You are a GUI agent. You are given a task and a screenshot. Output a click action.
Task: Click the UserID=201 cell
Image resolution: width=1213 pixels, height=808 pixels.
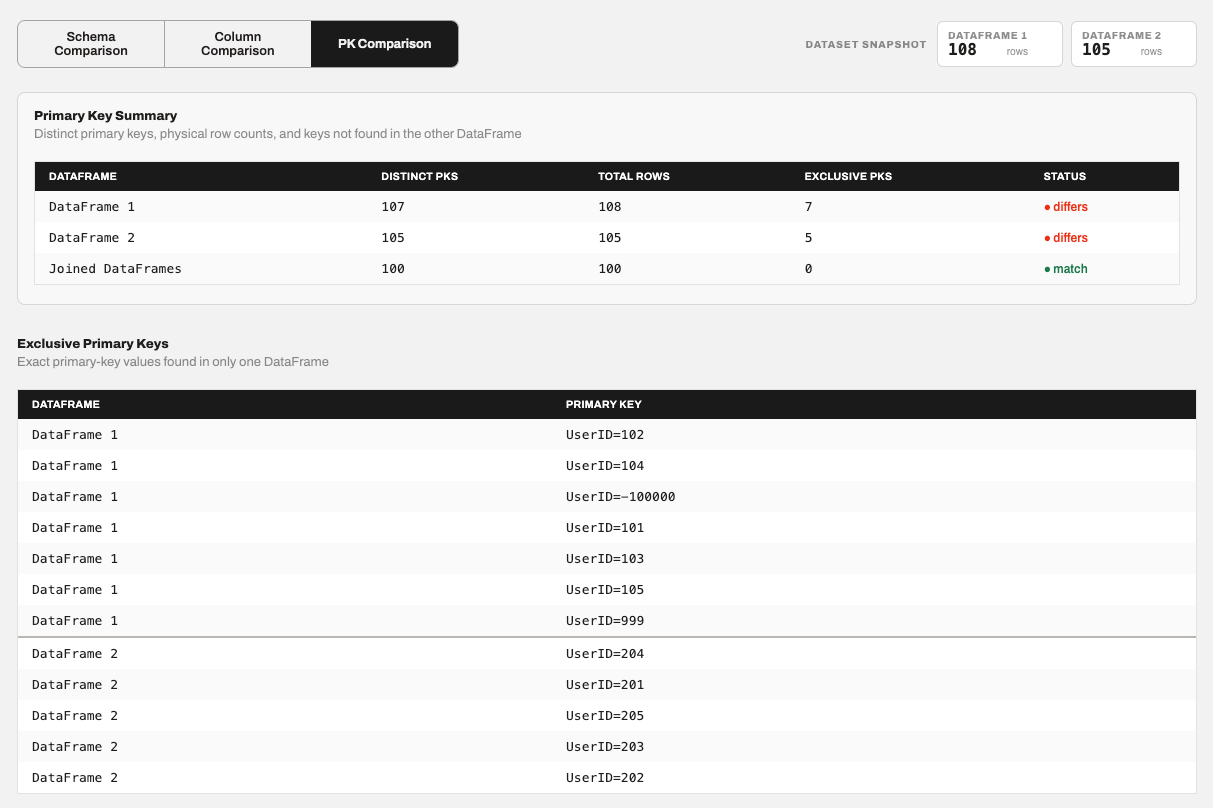(x=605, y=685)
